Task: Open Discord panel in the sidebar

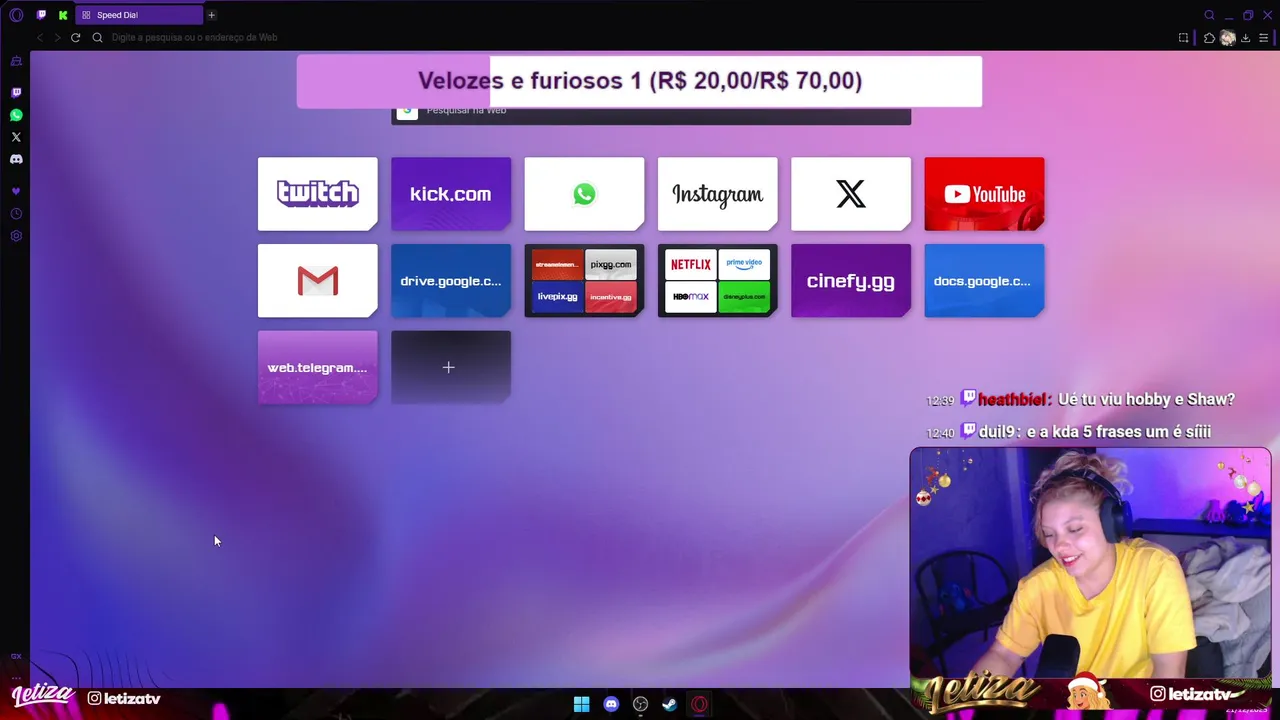Action: [16, 159]
